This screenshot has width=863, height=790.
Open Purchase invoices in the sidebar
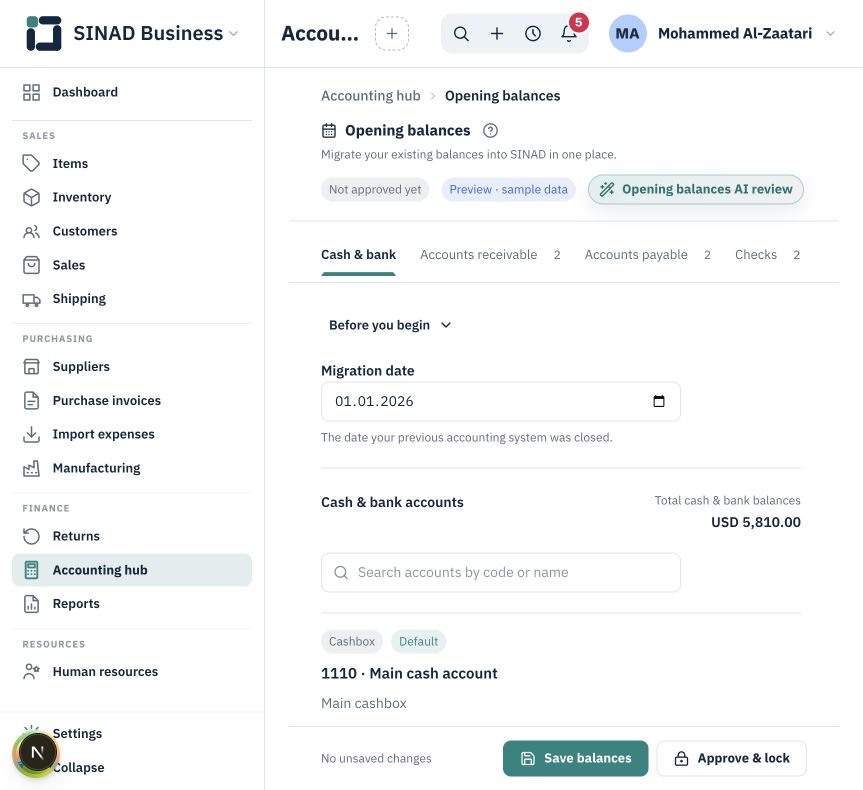click(x=132, y=400)
